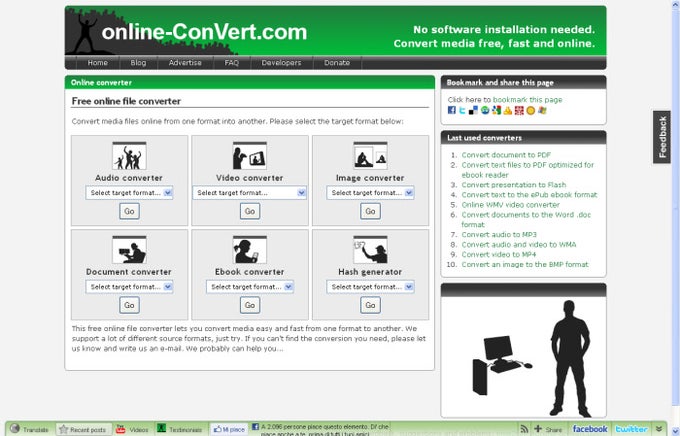Open 'Convert documents to the Word .doc format'
Image resolution: width=680 pixels, height=436 pixels.
click(526, 220)
